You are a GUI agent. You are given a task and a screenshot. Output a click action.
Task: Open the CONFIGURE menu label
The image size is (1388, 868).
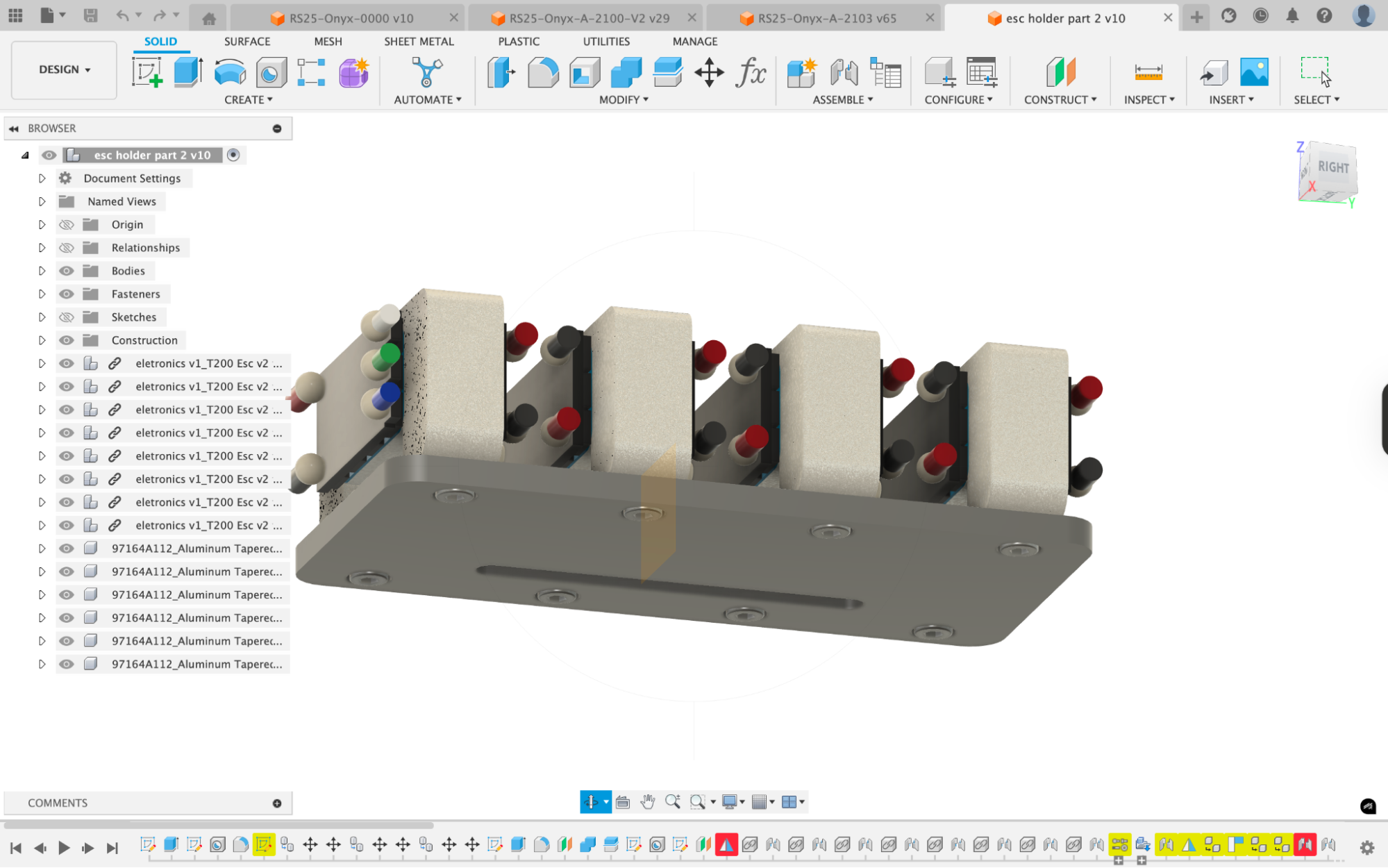click(958, 100)
